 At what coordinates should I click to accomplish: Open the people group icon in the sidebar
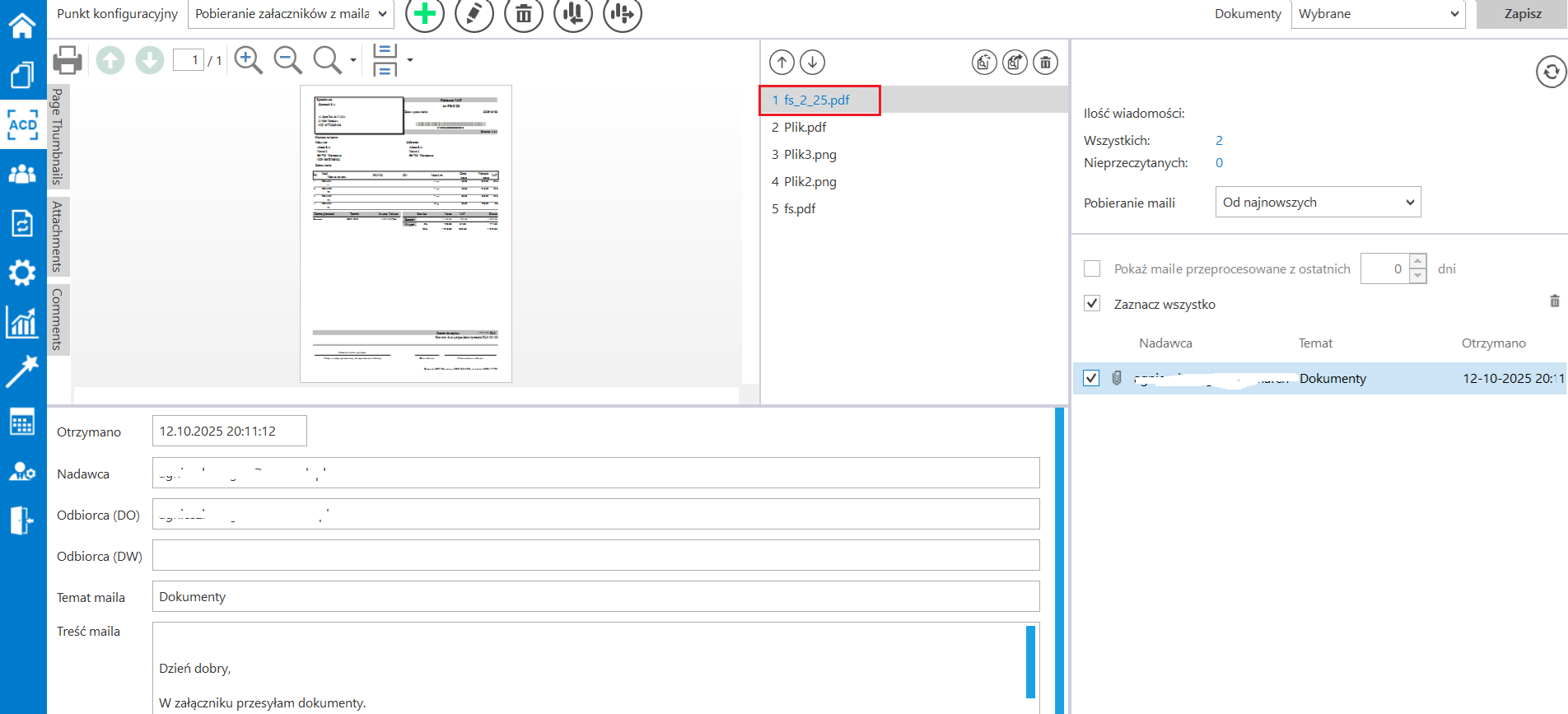click(22, 174)
